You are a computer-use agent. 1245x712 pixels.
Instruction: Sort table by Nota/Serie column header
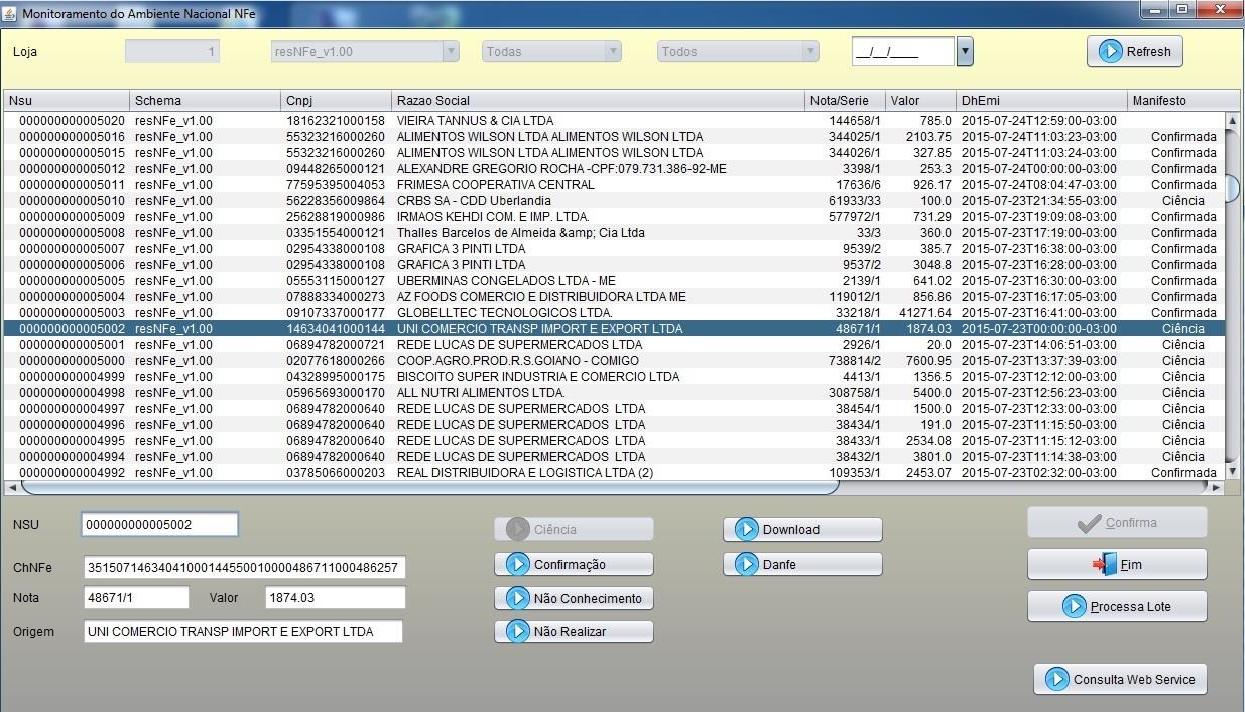[x=845, y=100]
